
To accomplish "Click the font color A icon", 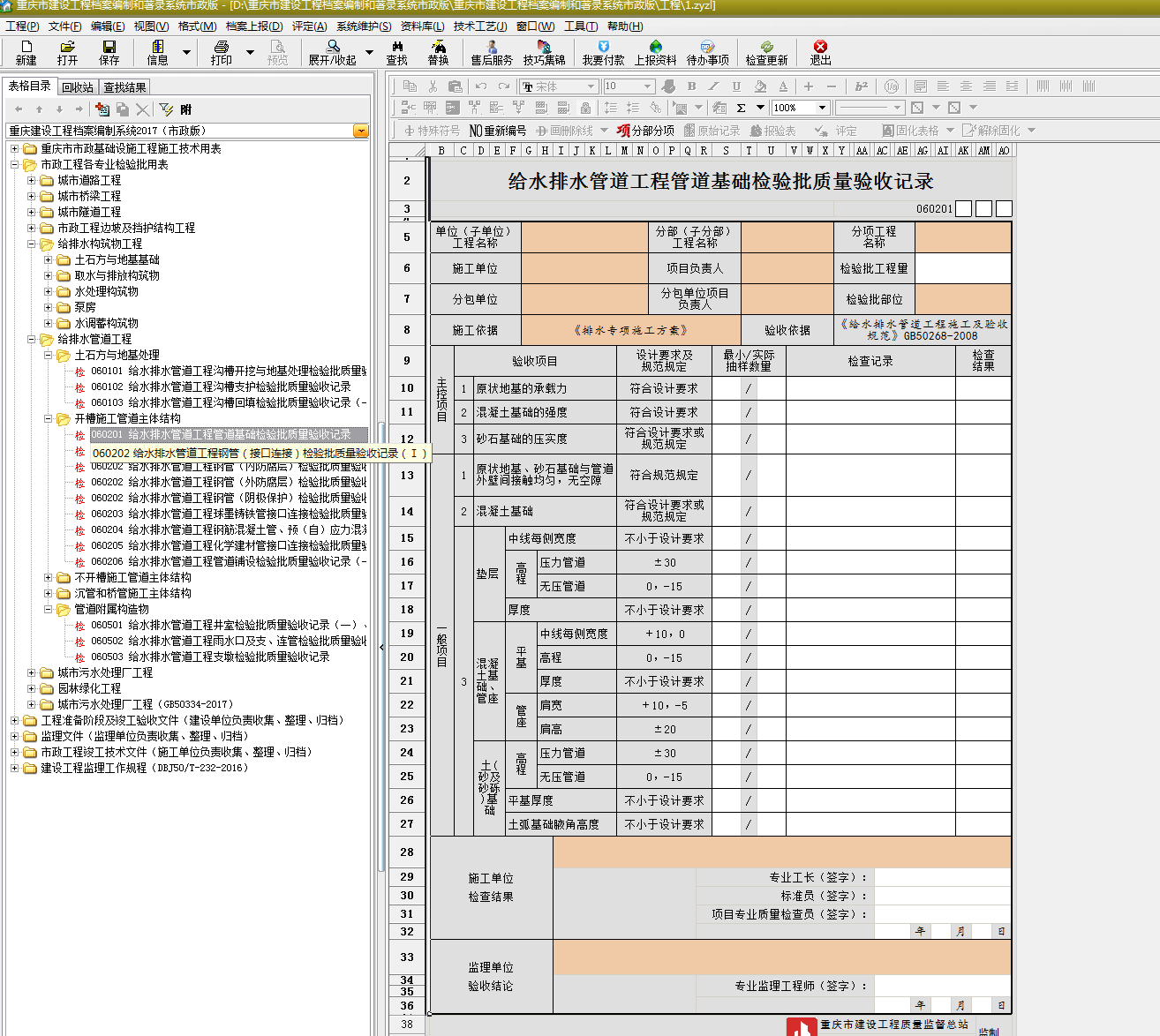I will [x=783, y=86].
